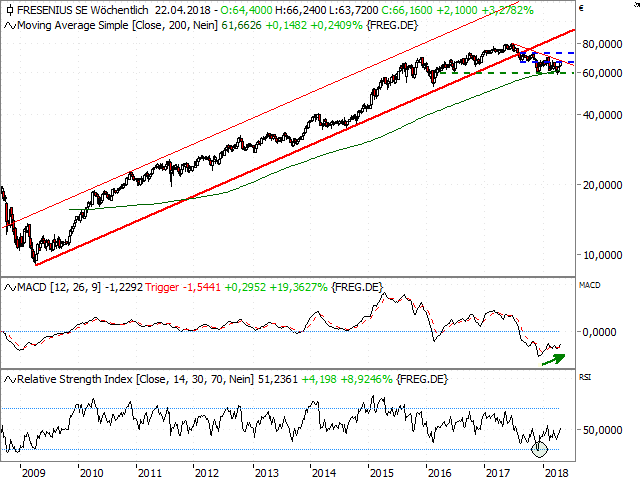The image size is (640, 480).
Task: Click the circled RSI low marker
Action: [539, 449]
